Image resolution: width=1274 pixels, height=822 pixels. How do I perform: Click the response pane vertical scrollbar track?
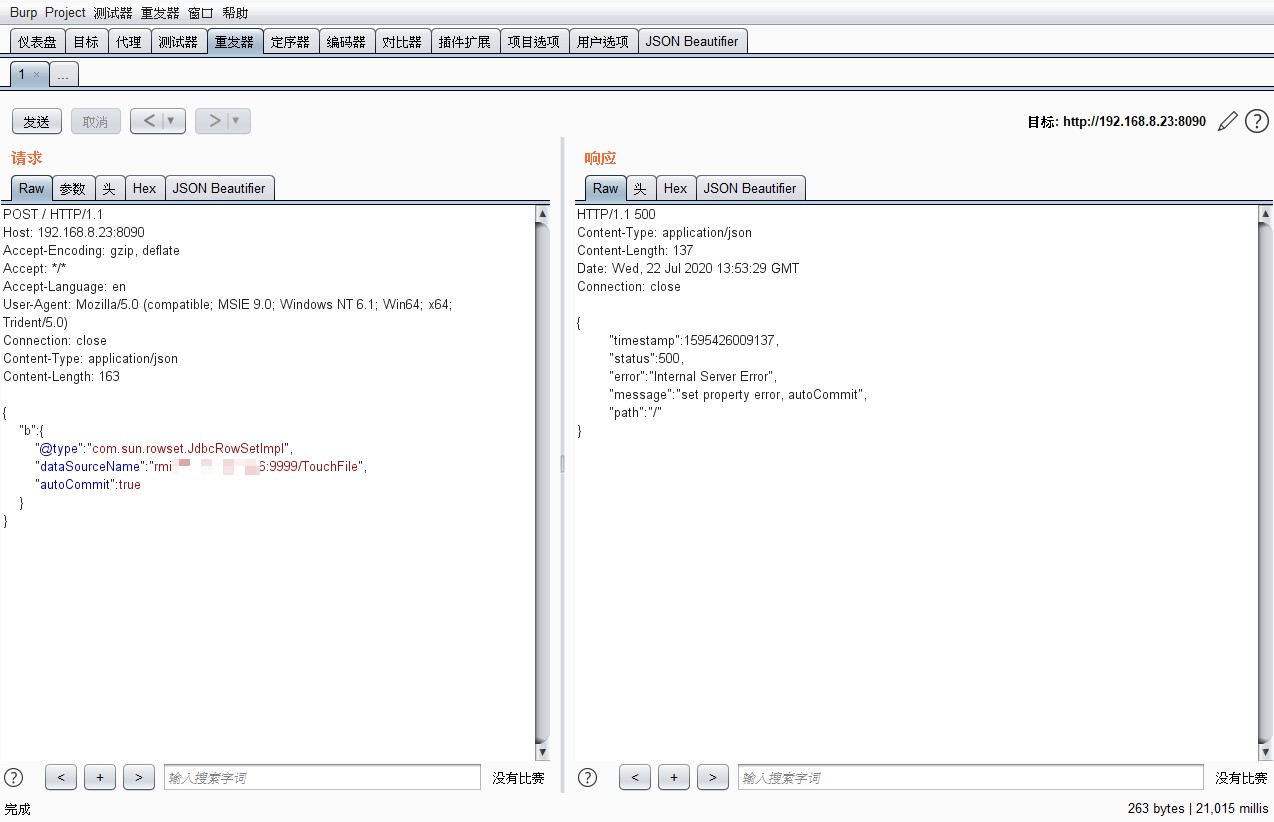[1265, 483]
